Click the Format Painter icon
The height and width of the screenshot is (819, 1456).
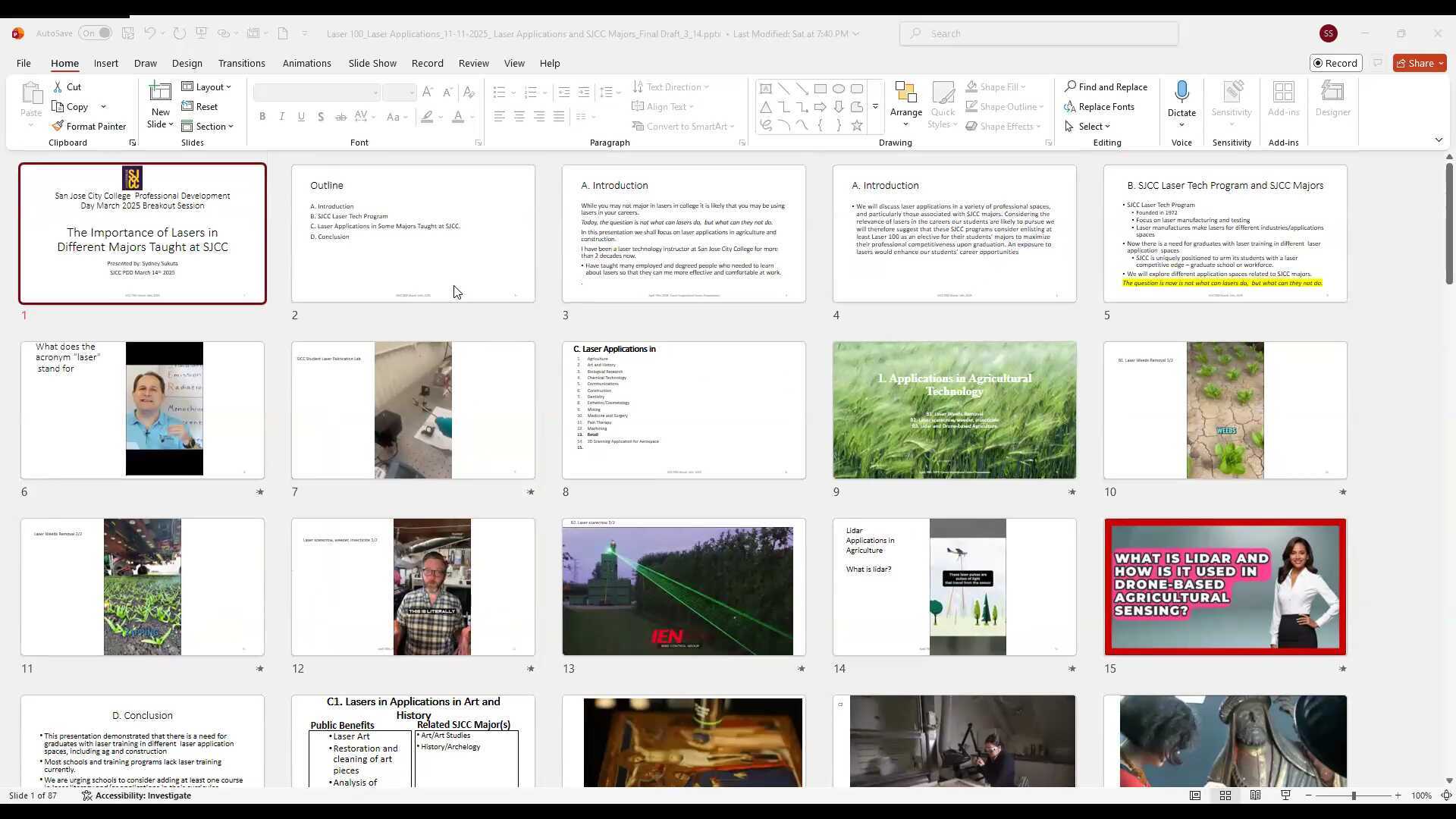(x=58, y=126)
